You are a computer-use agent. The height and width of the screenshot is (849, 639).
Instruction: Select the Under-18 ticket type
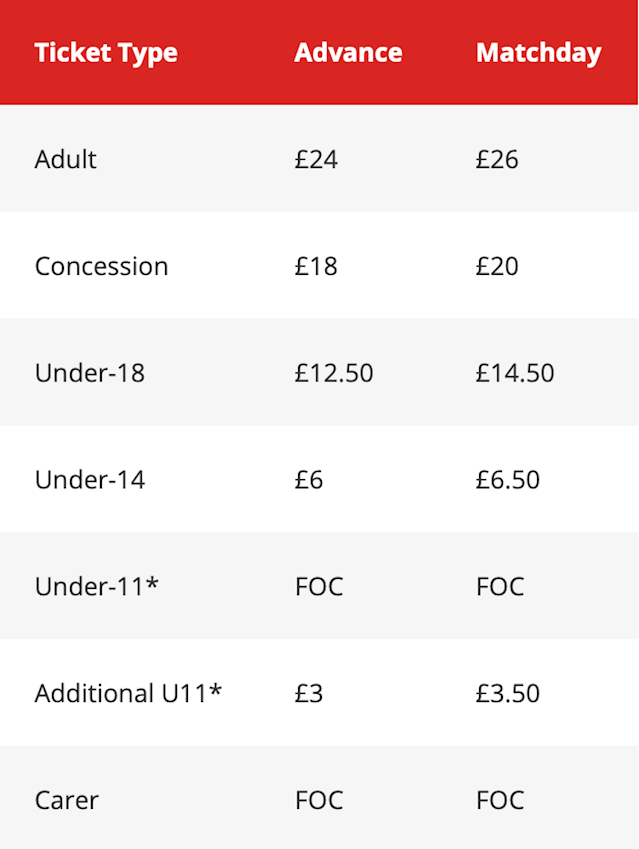(x=90, y=373)
